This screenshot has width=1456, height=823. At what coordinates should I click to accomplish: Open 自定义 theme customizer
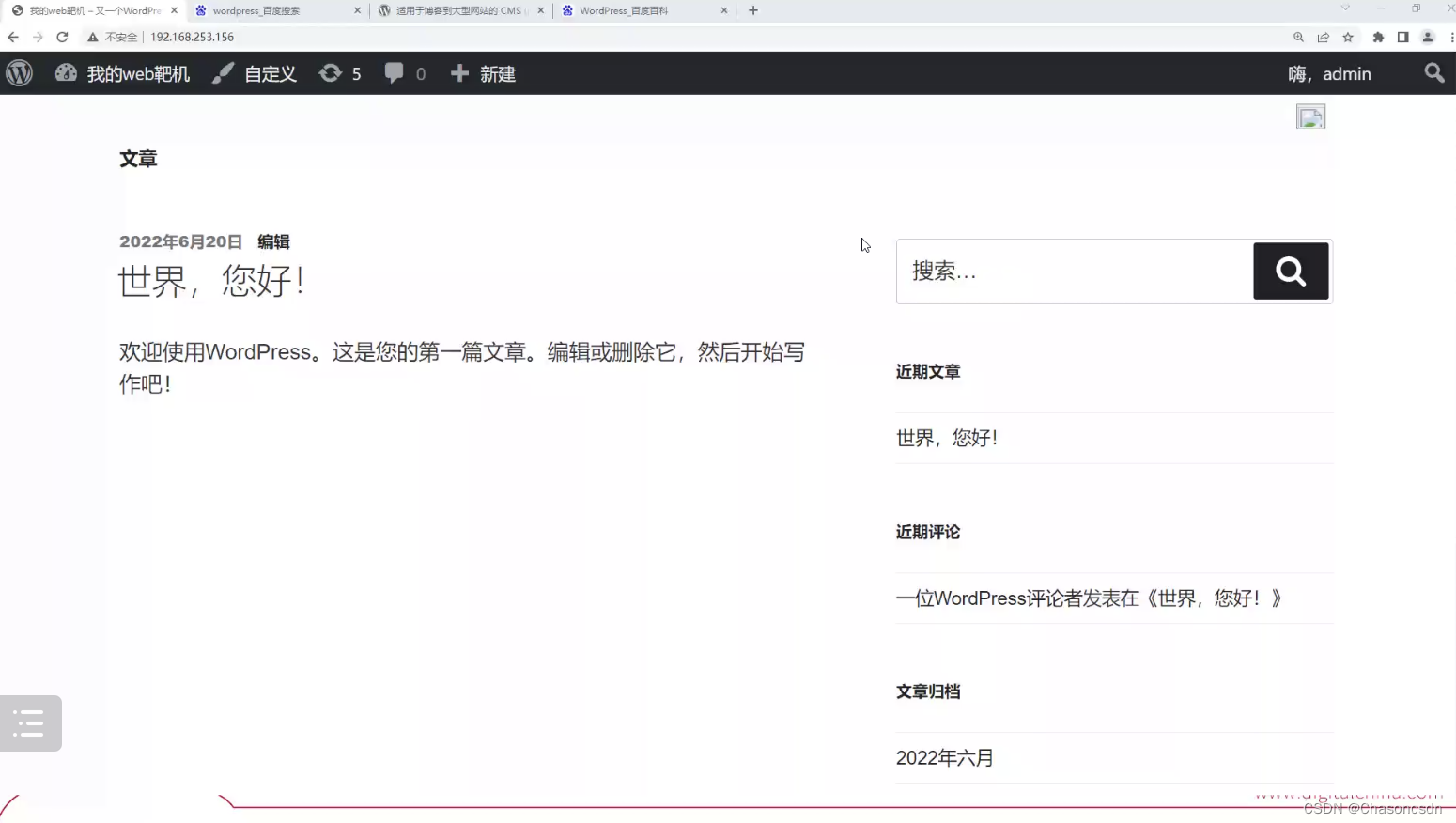(x=254, y=73)
